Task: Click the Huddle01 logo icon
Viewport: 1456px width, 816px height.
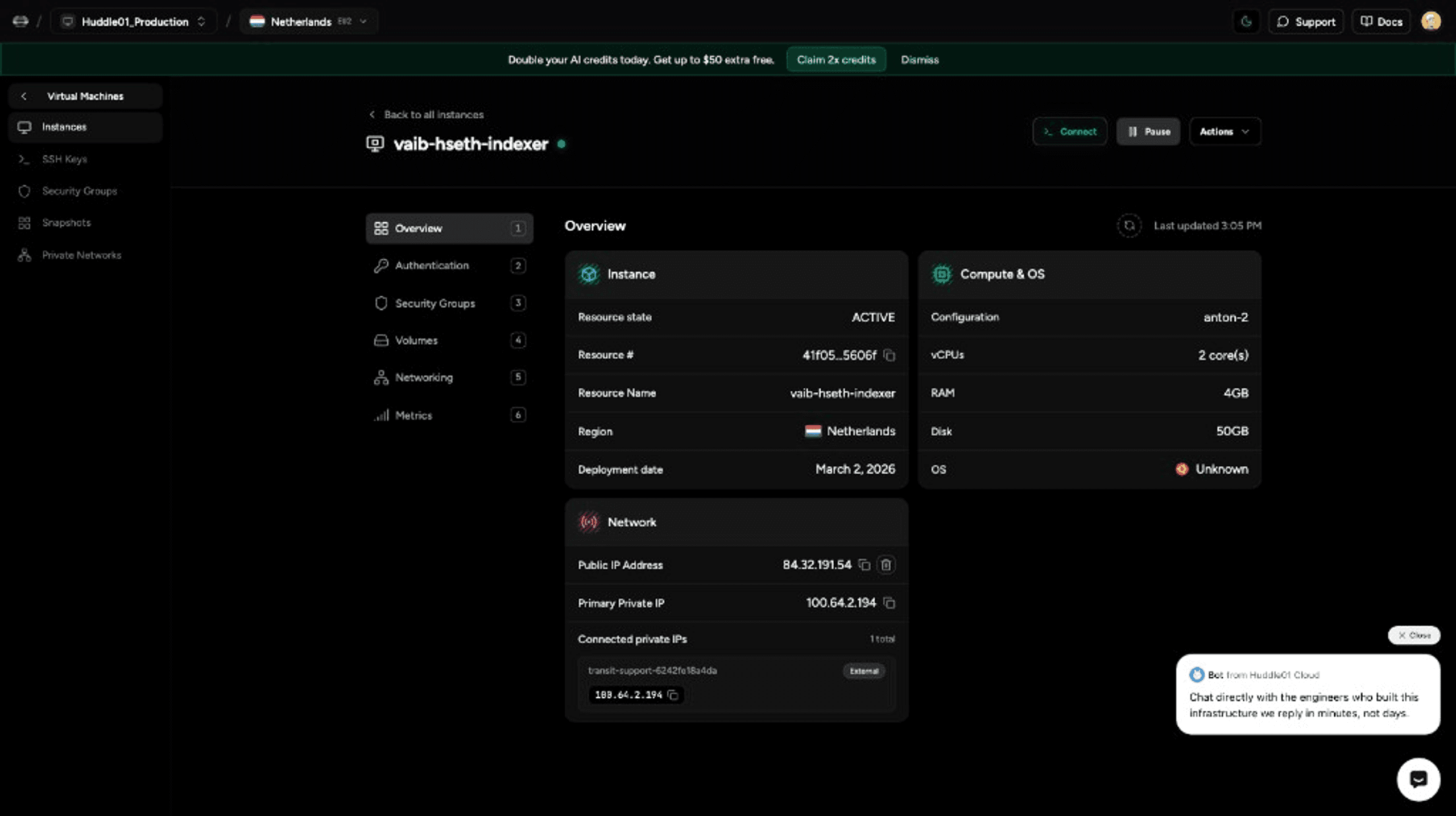Action: point(20,22)
